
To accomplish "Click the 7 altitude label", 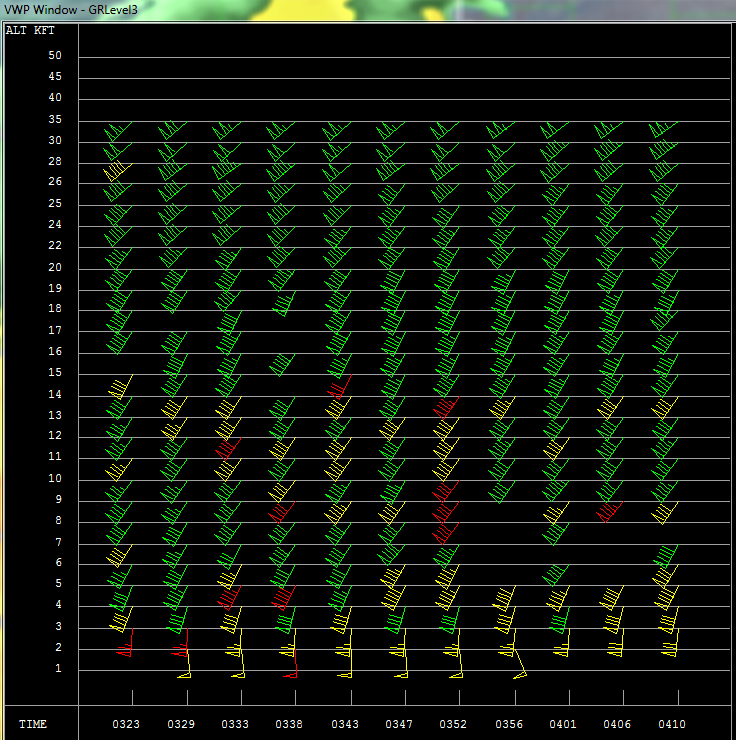I will (x=59, y=542).
